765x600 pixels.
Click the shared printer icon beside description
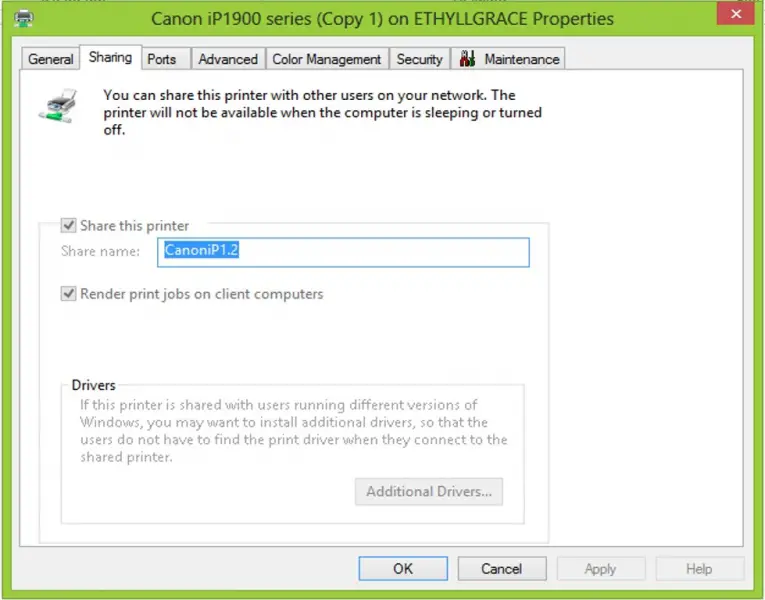pyautogui.click(x=59, y=106)
